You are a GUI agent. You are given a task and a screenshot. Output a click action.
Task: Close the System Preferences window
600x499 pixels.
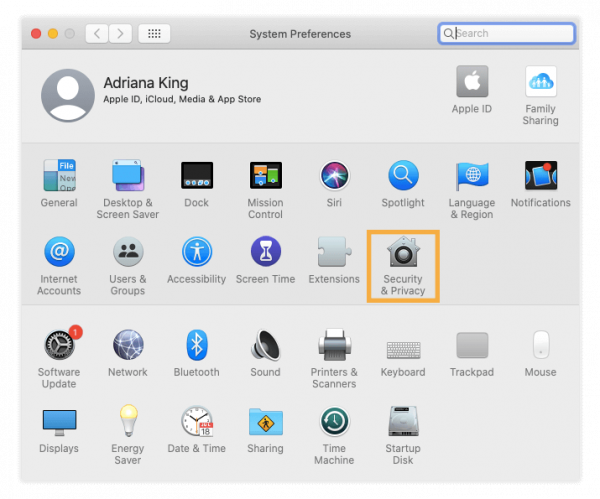[36, 34]
